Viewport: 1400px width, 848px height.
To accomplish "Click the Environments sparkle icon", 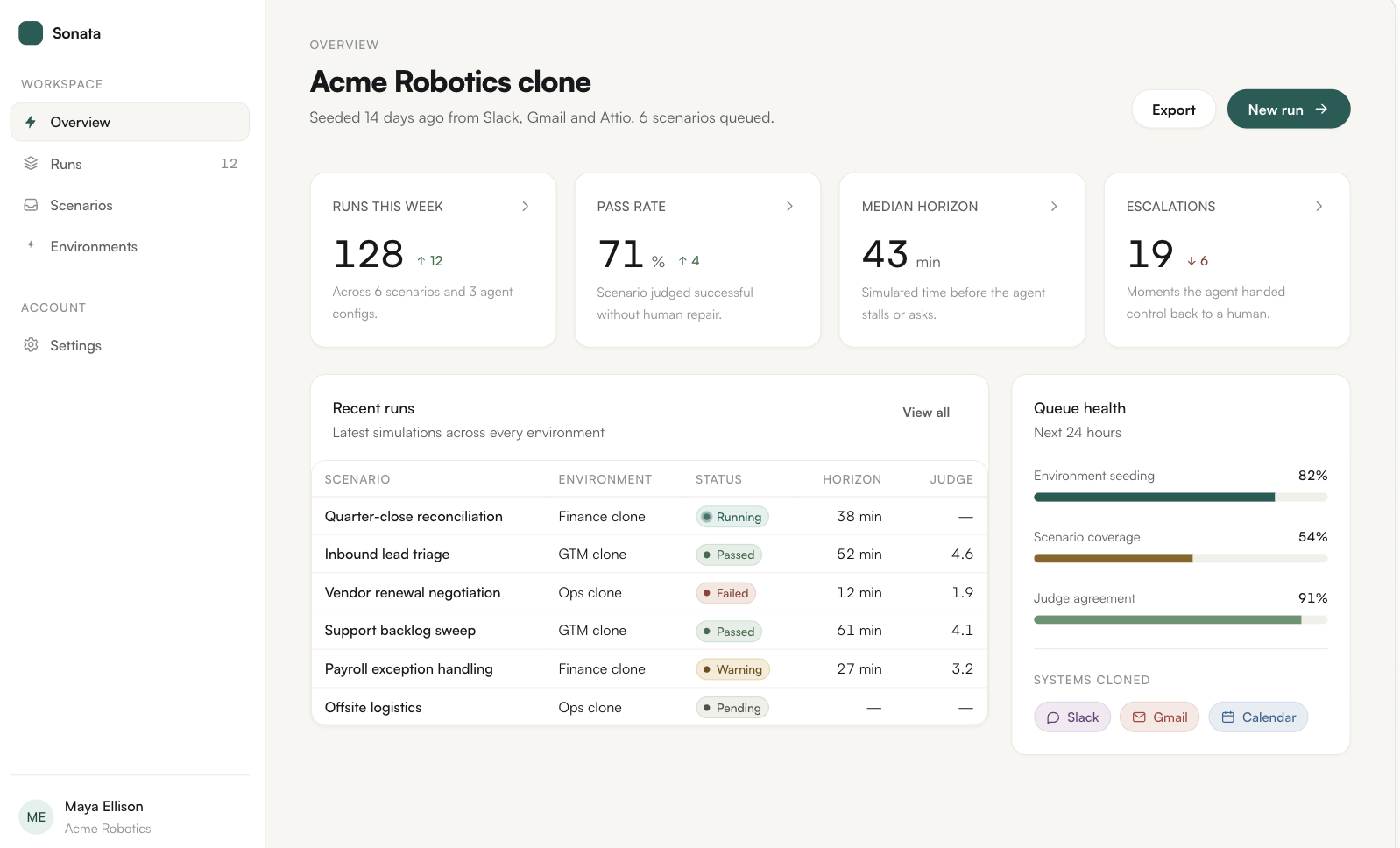I will [31, 245].
